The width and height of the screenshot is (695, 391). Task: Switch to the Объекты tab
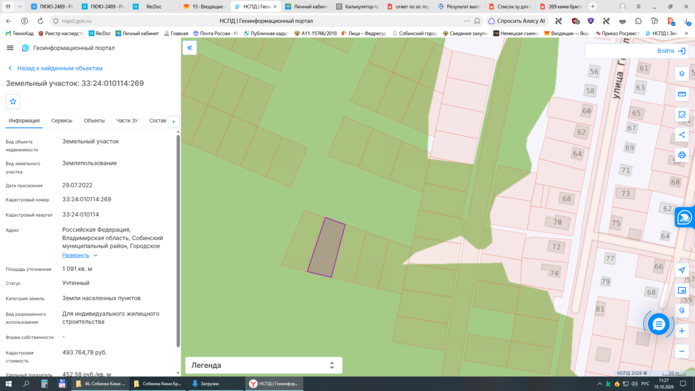[x=94, y=121]
